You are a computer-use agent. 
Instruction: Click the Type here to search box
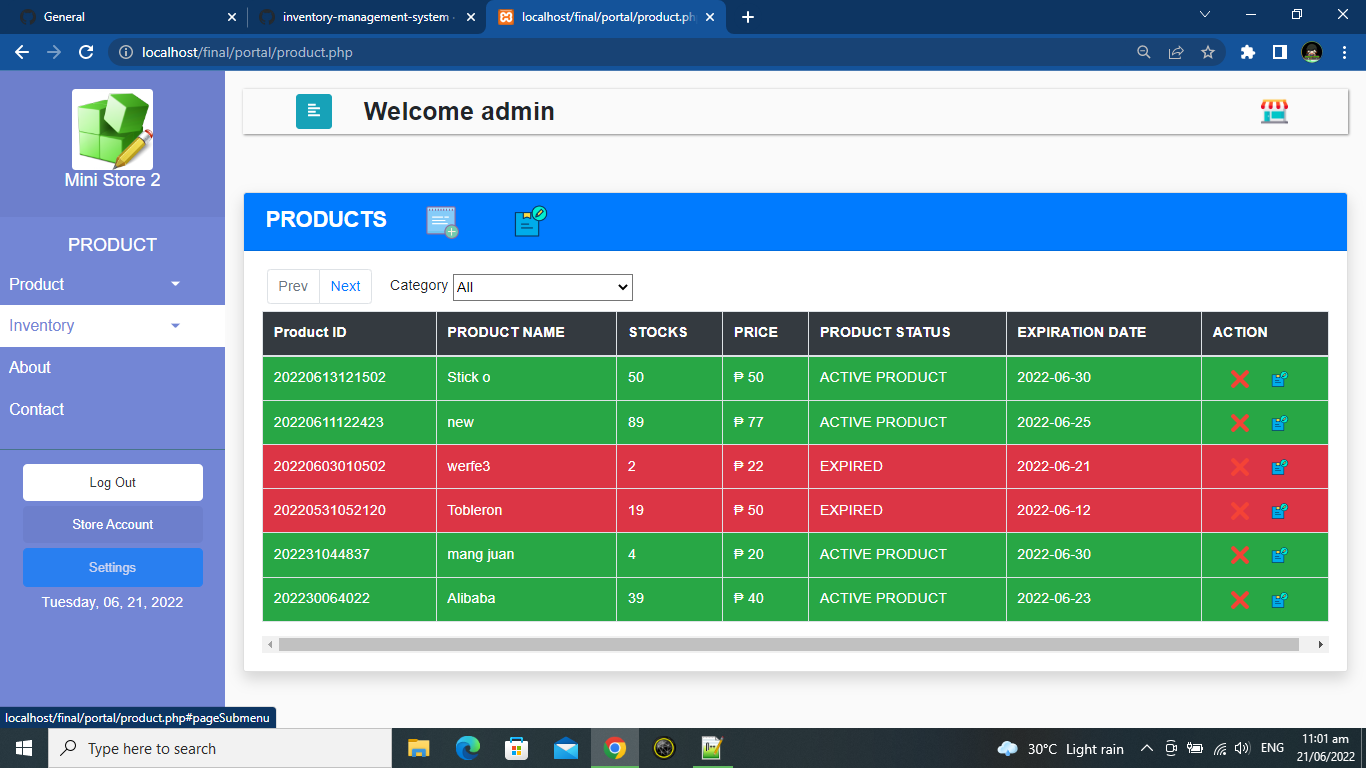pyautogui.click(x=220, y=748)
